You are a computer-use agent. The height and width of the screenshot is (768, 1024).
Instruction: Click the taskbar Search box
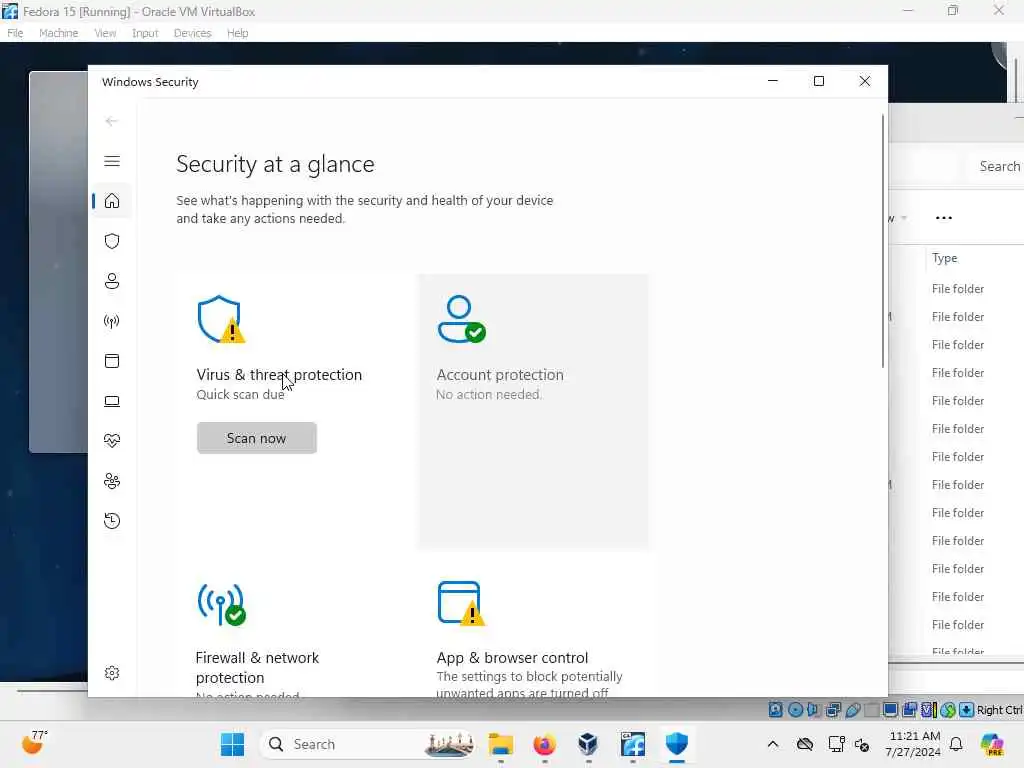click(368, 744)
